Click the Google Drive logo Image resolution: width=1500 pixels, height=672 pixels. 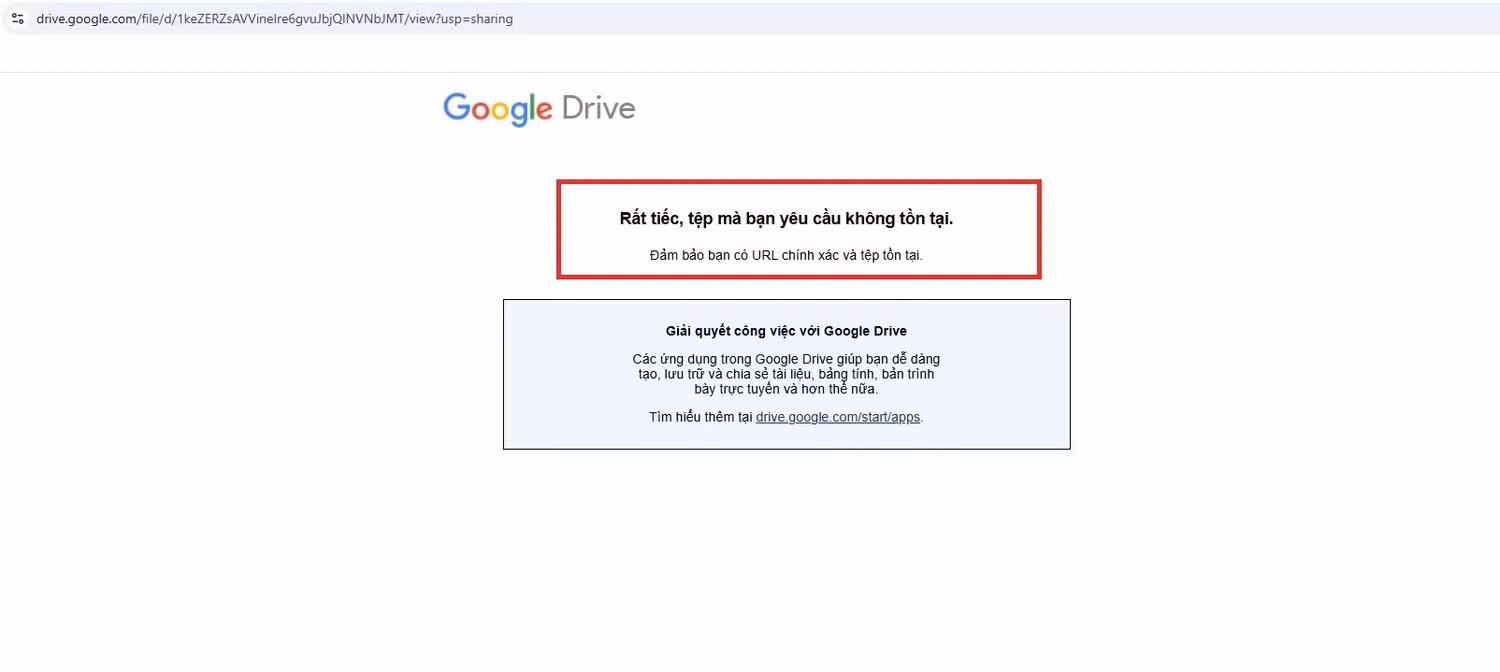[x=539, y=109]
